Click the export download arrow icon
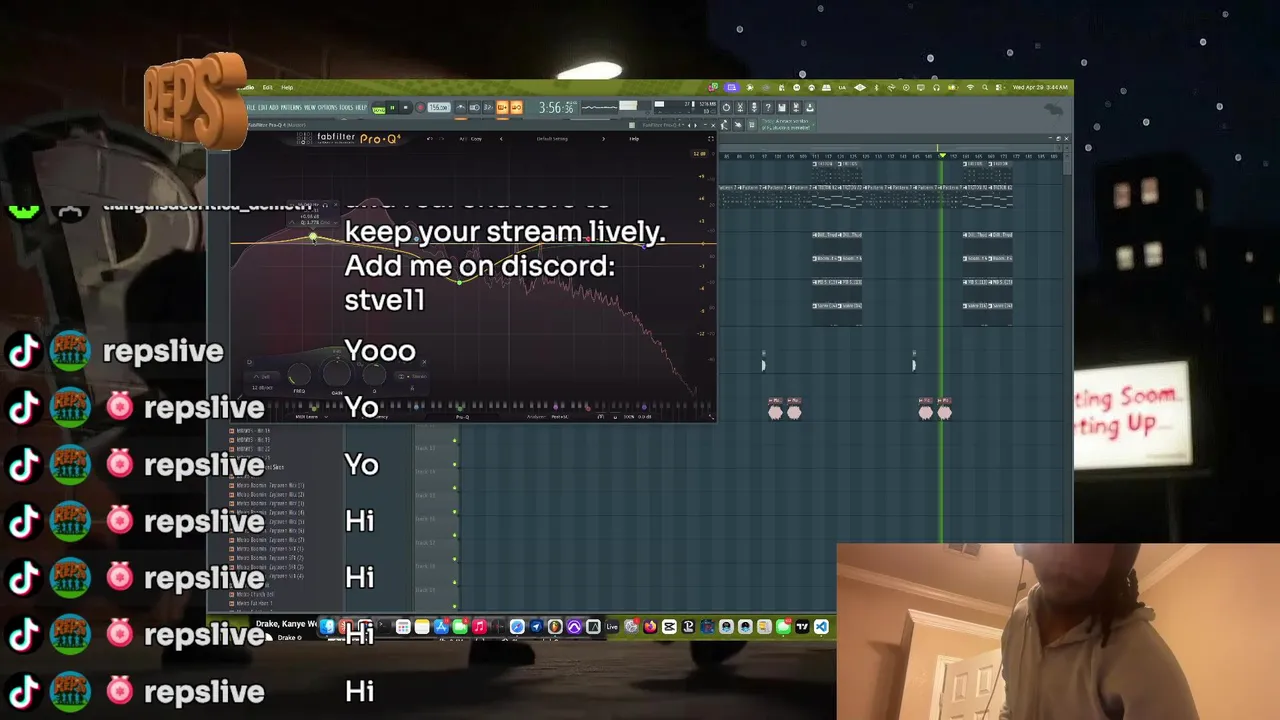This screenshot has height=720, width=1280. (x=810, y=108)
